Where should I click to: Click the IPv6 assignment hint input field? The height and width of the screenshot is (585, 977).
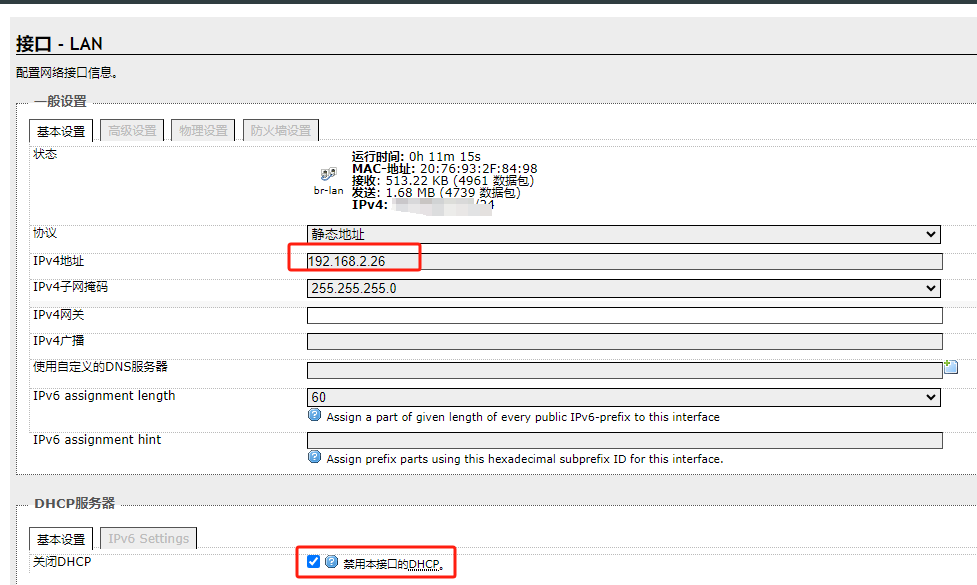pos(624,441)
